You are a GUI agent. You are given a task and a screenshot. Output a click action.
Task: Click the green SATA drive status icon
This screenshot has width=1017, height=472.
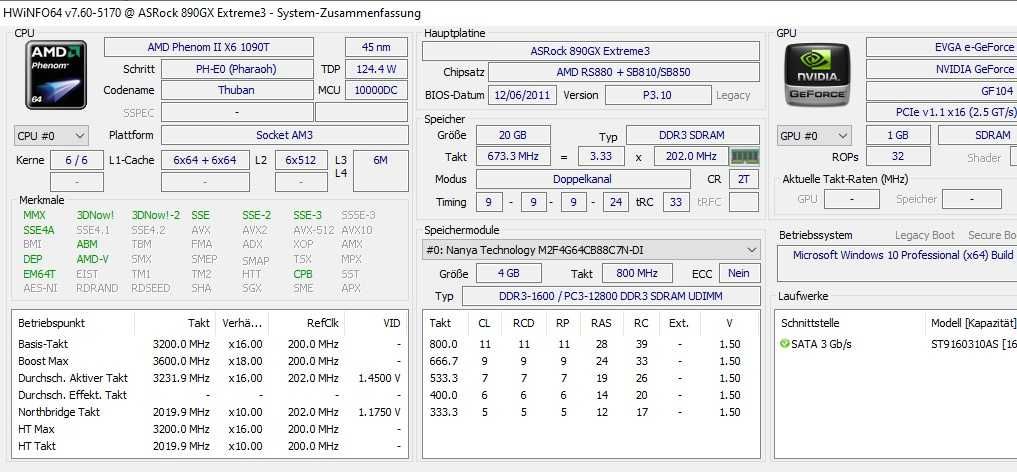785,344
